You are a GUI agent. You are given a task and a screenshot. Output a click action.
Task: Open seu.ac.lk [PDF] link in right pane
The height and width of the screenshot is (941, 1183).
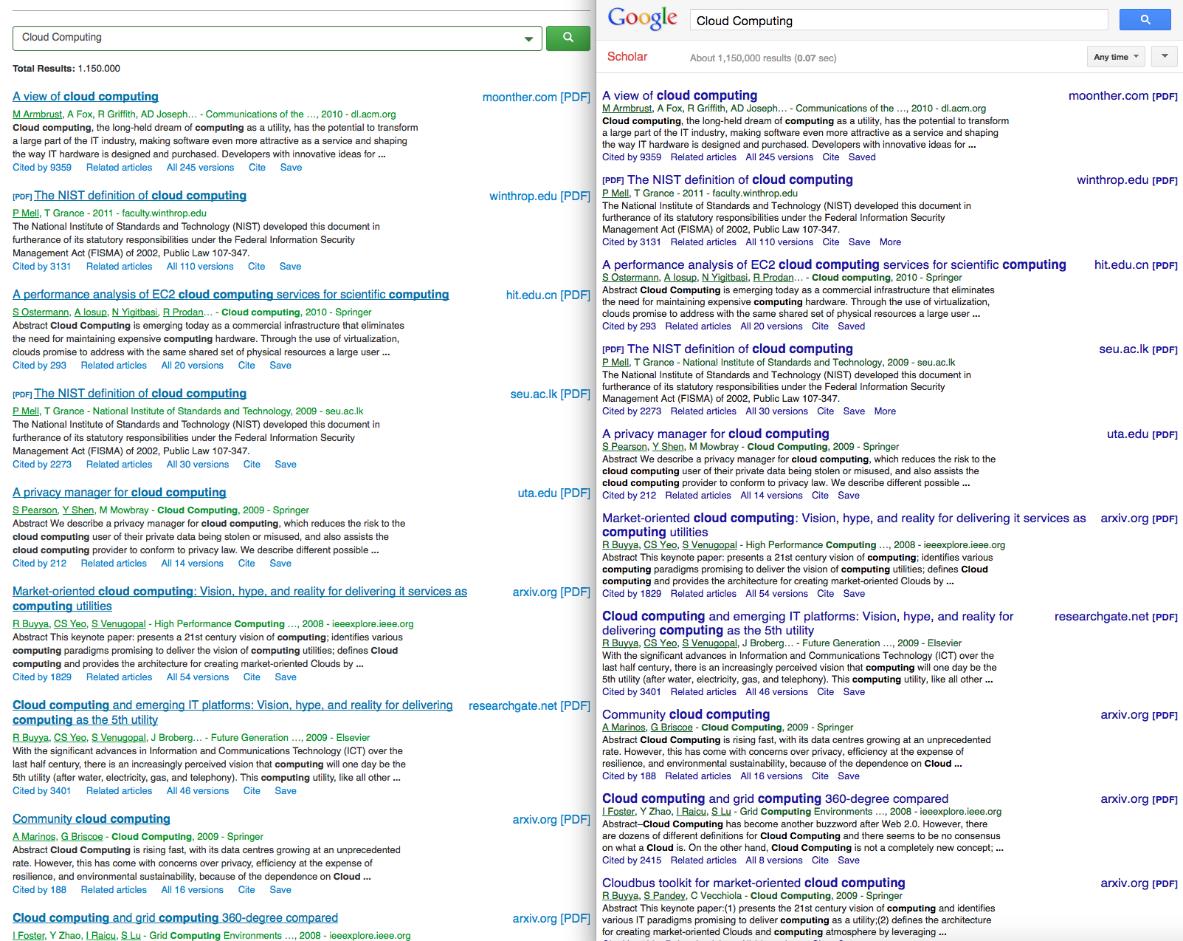coord(1138,349)
